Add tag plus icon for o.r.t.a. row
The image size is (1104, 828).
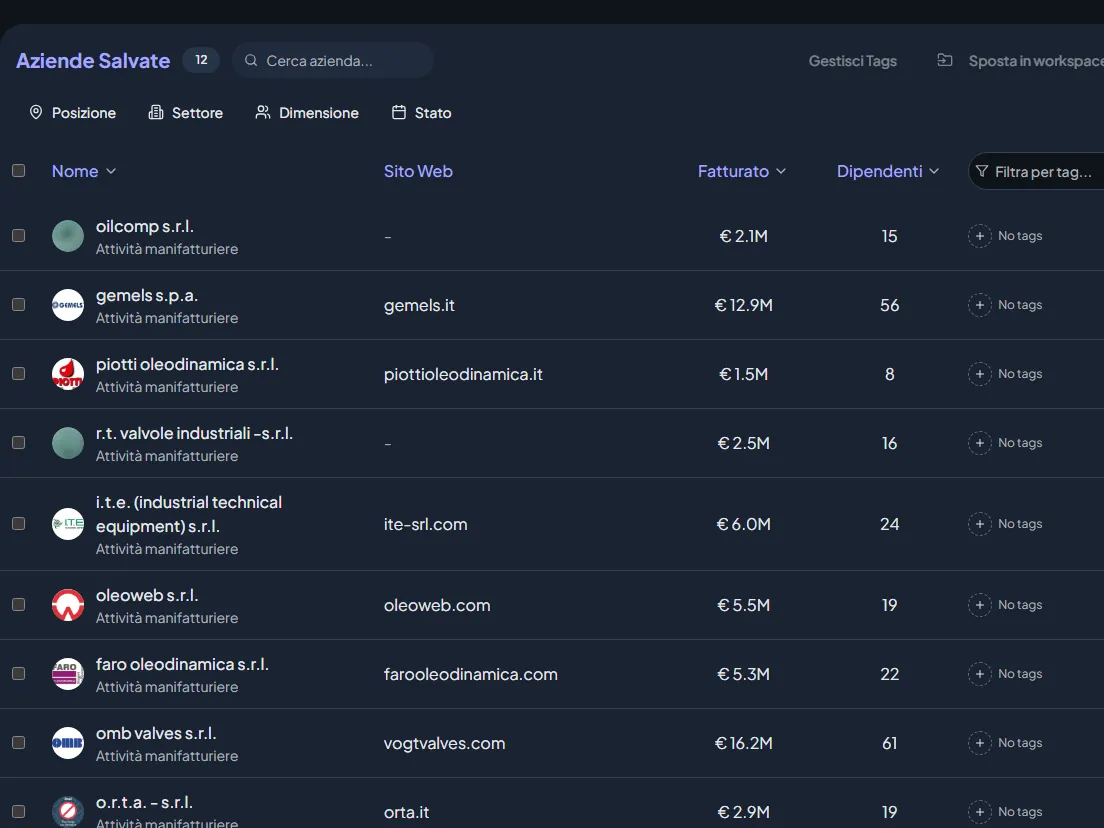point(979,812)
